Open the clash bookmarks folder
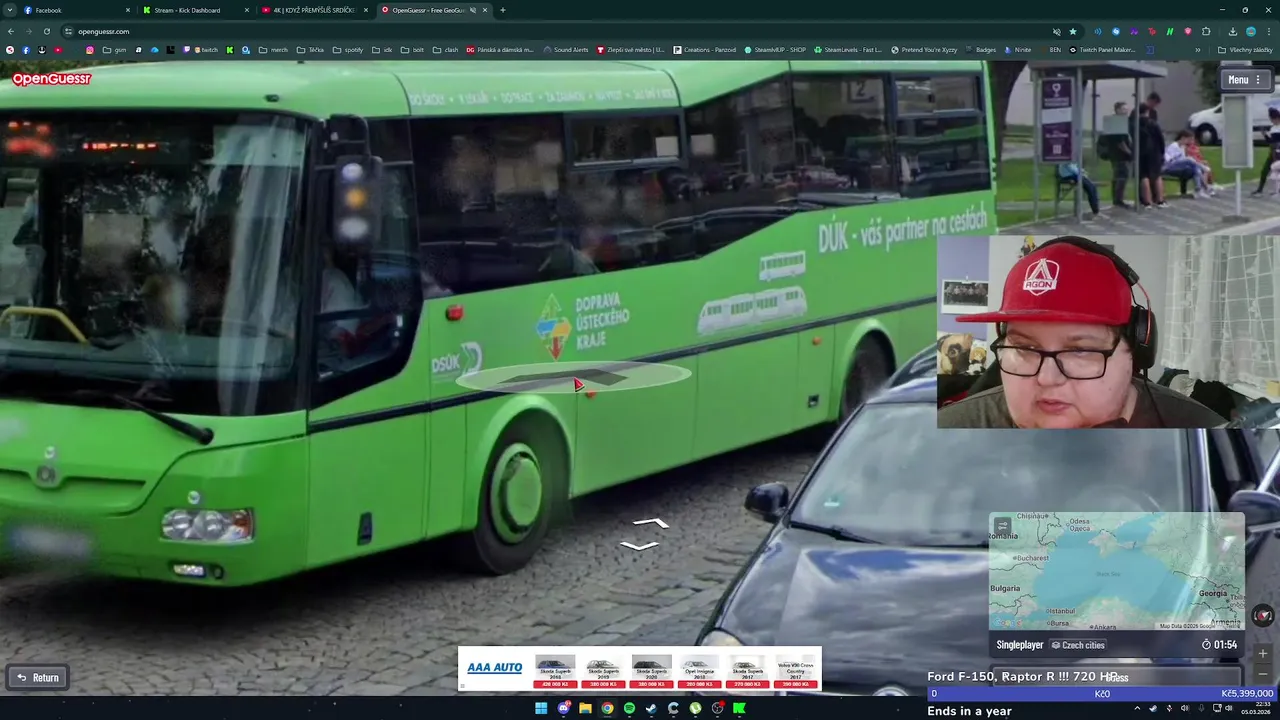Viewport: 1280px width, 720px height. point(446,49)
